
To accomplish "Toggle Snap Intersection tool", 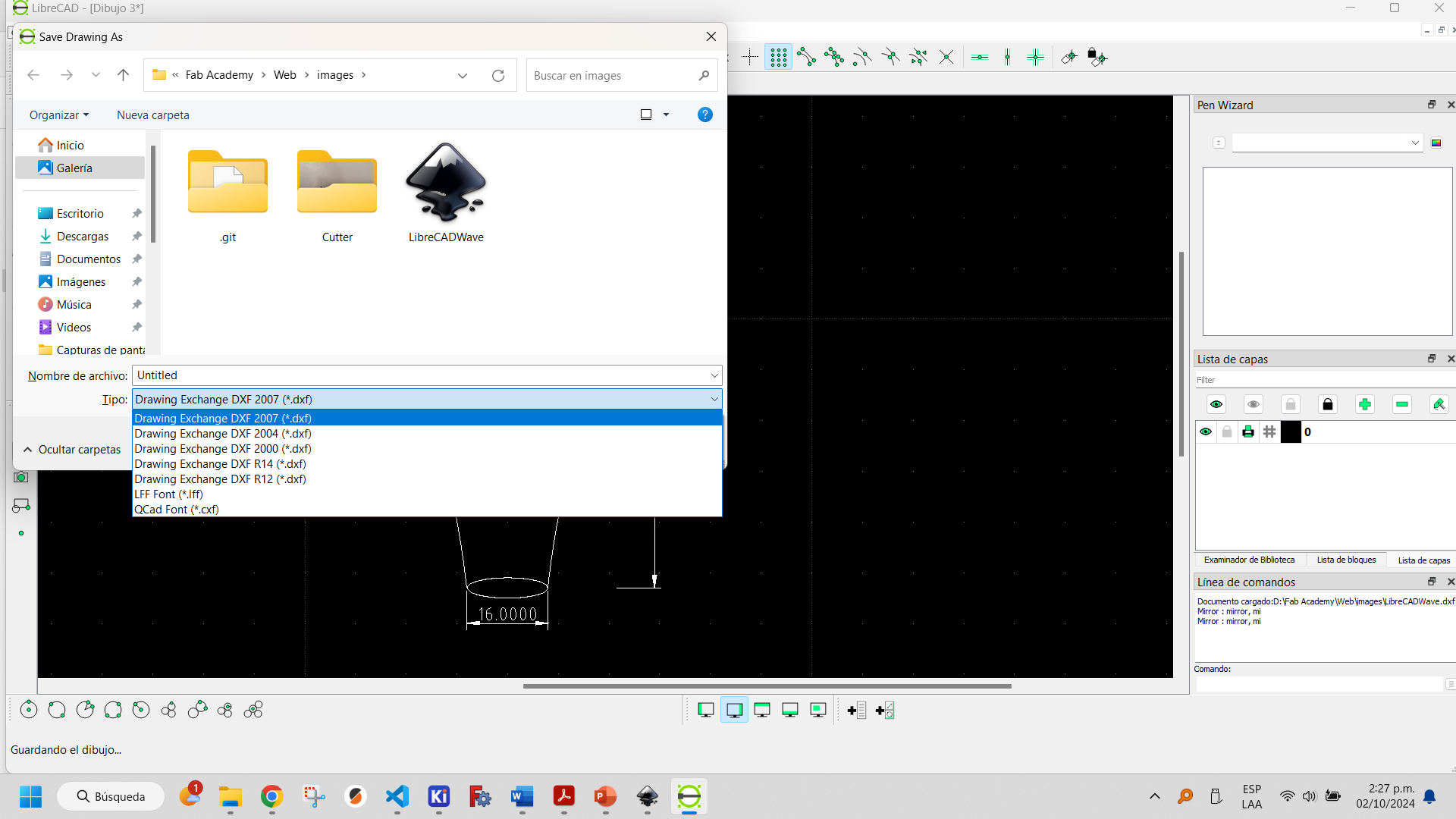I will point(946,57).
